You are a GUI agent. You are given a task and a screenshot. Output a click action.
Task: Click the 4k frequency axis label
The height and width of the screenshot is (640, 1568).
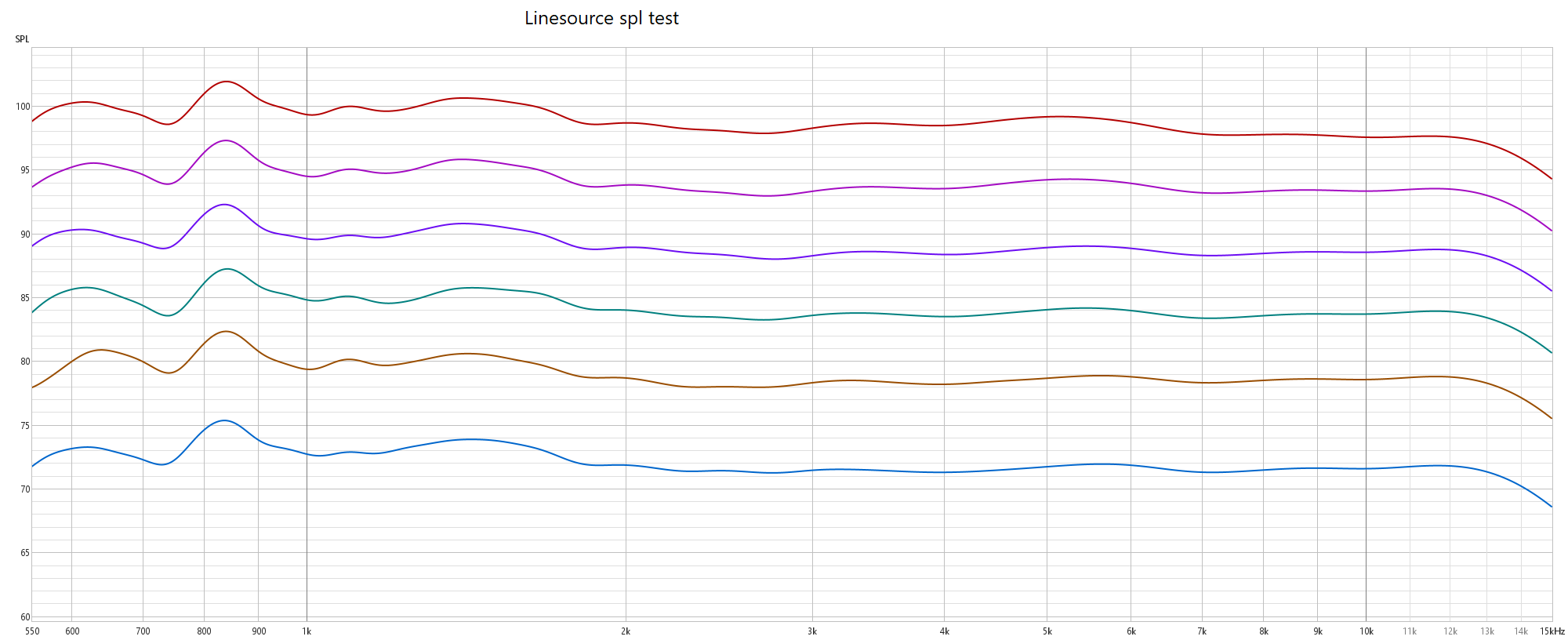pos(945,631)
